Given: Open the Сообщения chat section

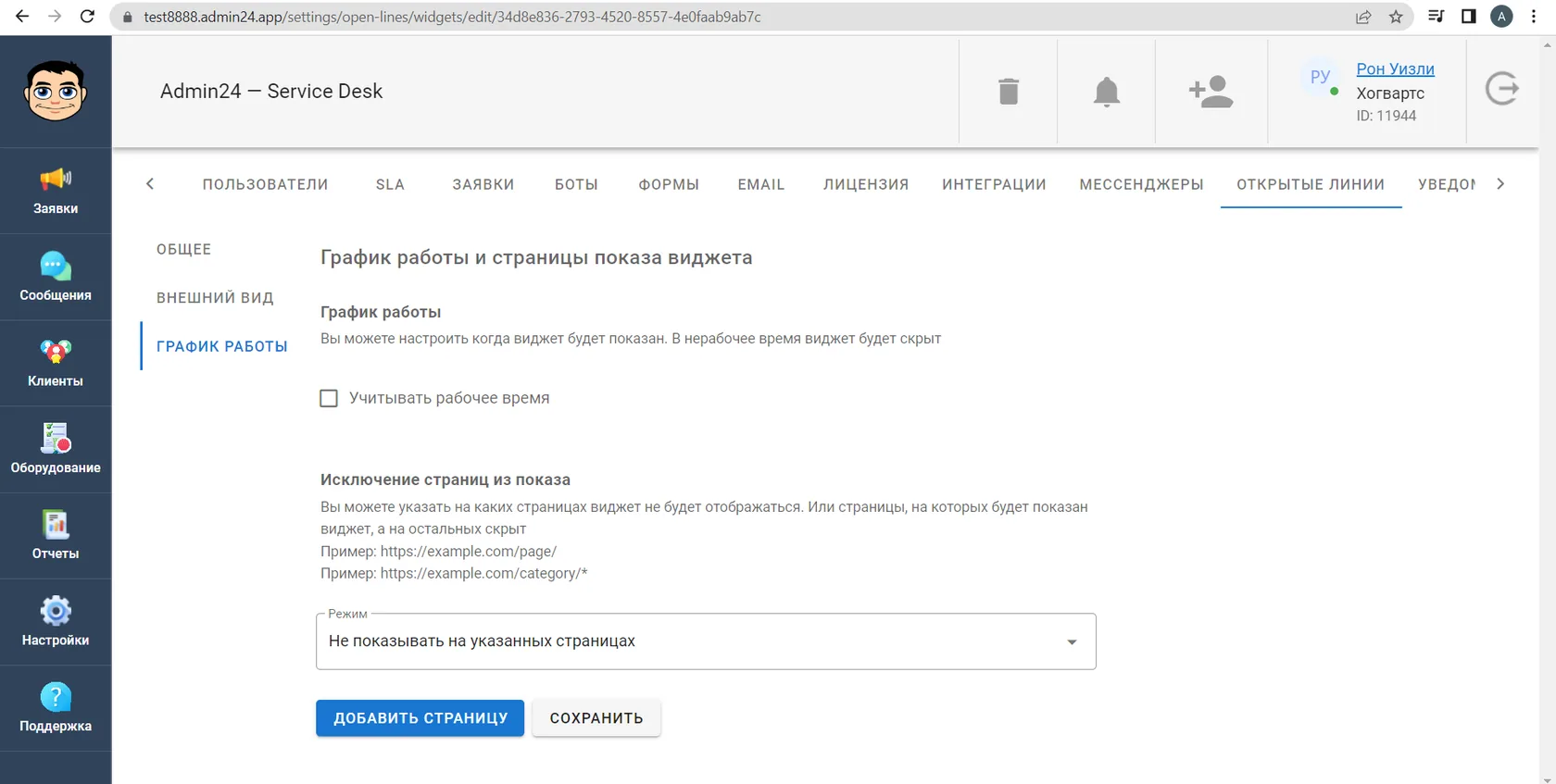Looking at the screenshot, I should coord(56,278).
